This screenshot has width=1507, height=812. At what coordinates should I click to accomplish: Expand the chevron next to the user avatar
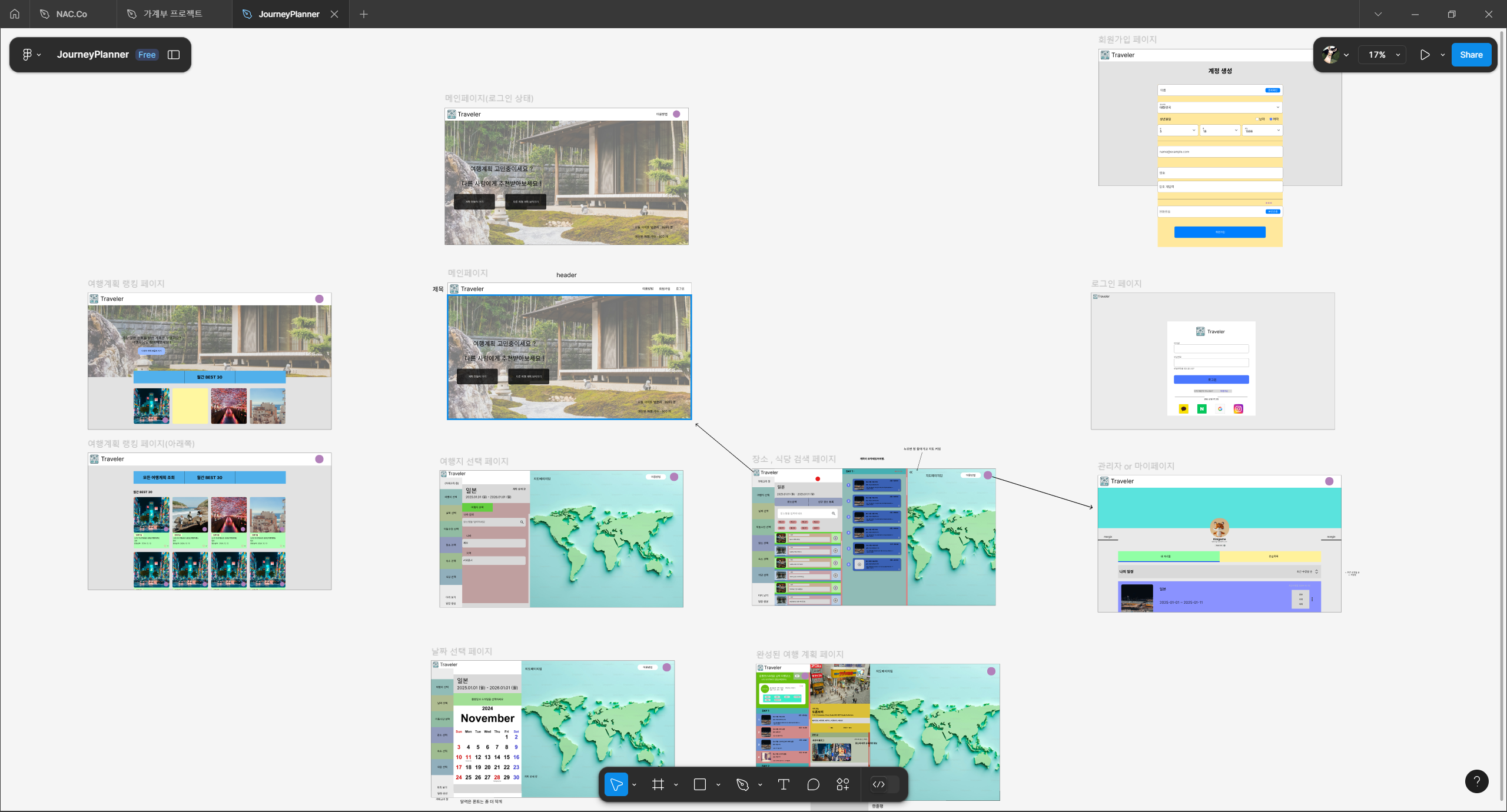click(x=1346, y=55)
